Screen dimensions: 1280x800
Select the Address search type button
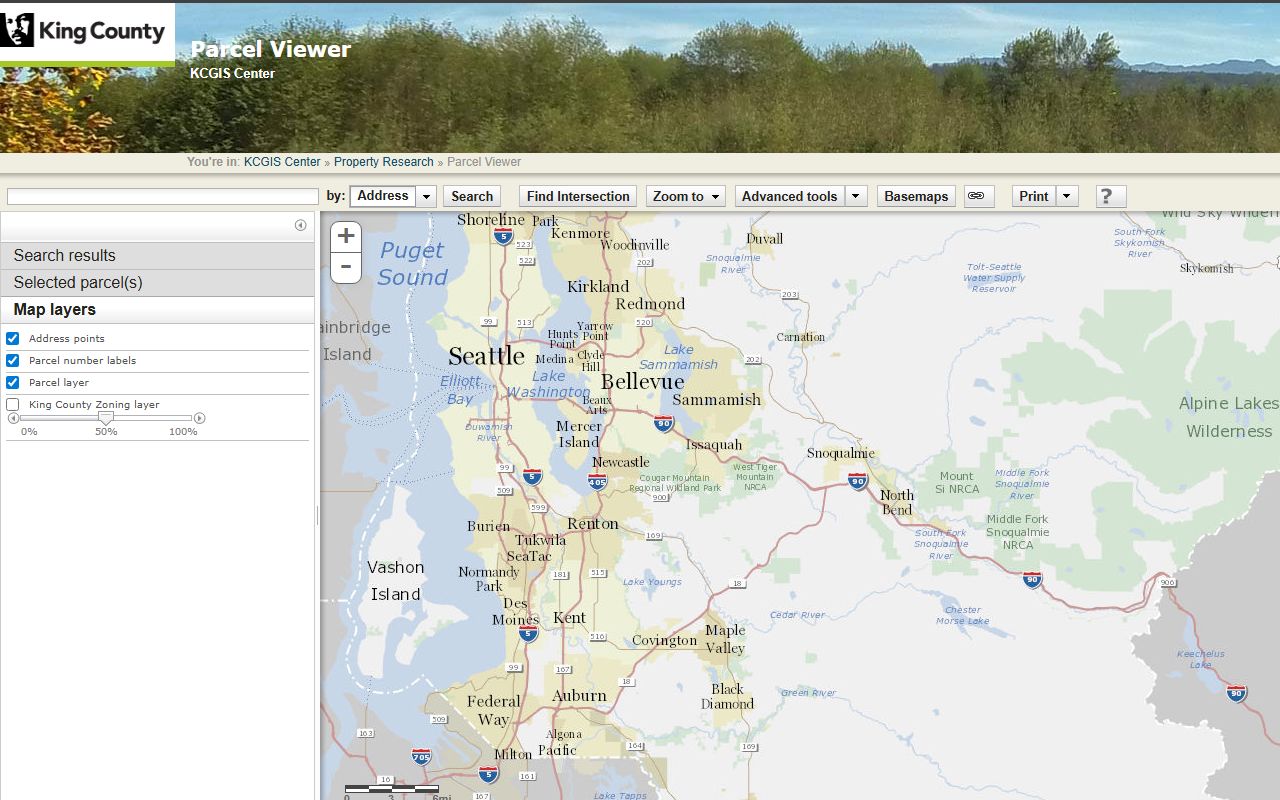point(383,196)
